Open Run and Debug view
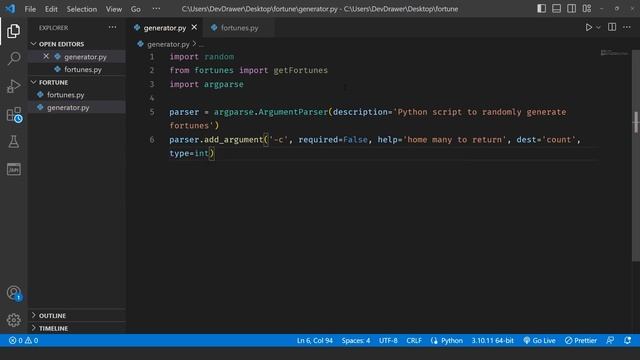 tap(13, 87)
